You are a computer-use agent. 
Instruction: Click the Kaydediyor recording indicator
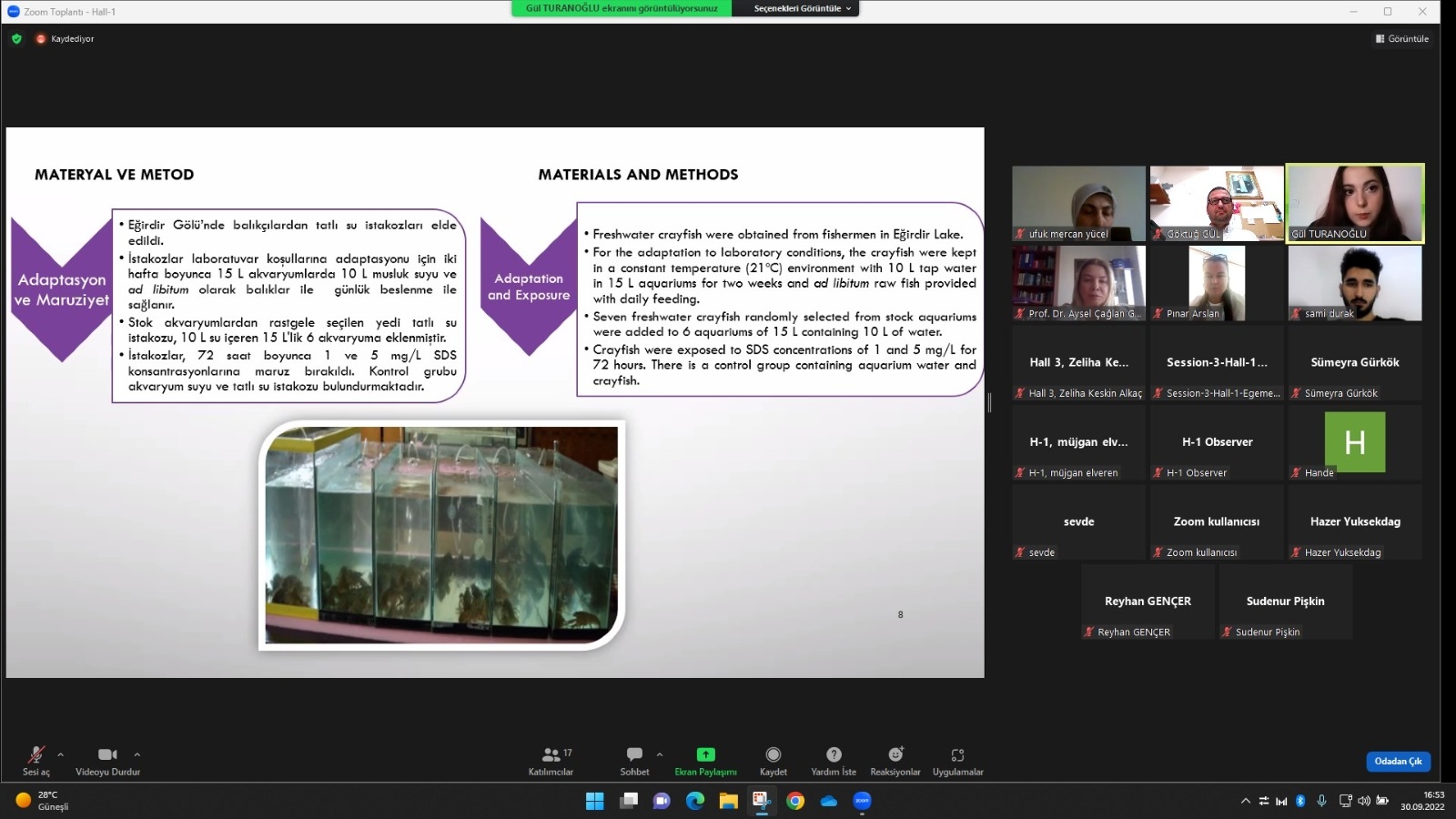[65, 38]
